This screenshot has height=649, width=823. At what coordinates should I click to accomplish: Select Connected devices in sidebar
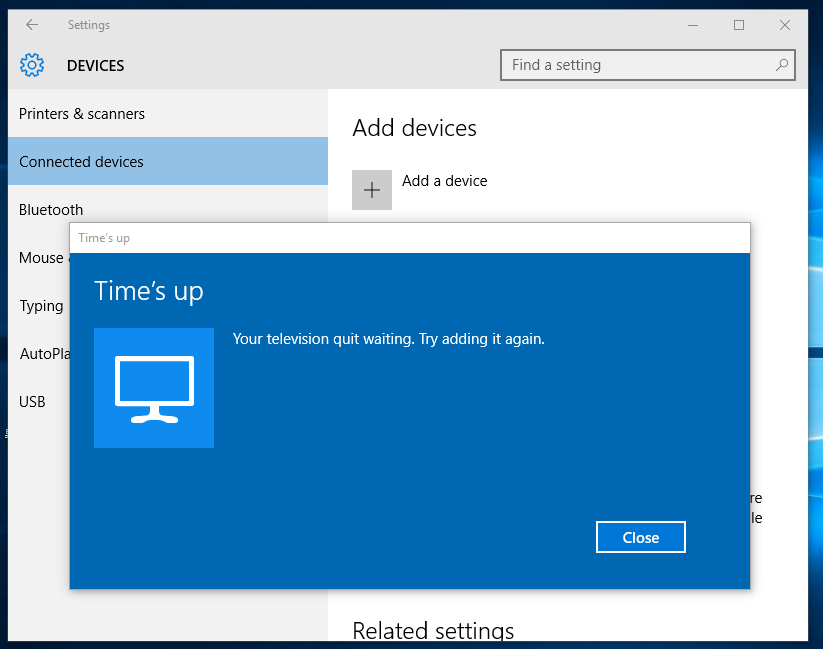[x=168, y=161]
